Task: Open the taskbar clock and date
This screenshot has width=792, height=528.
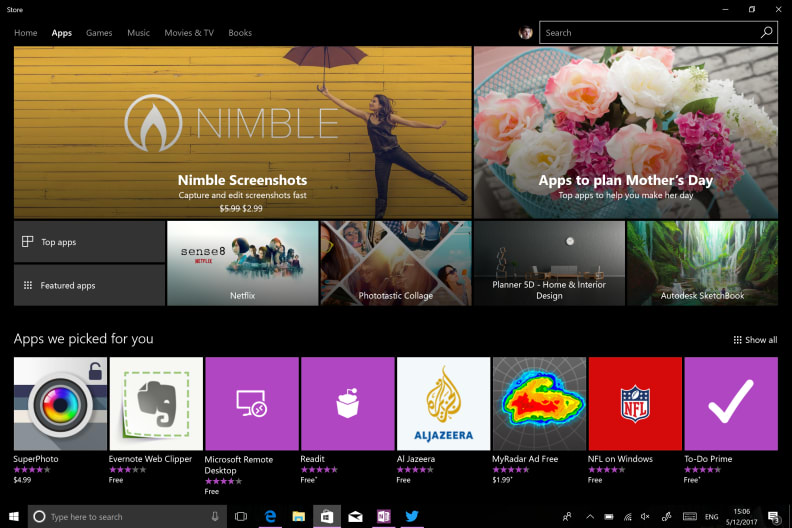Action: click(741, 516)
